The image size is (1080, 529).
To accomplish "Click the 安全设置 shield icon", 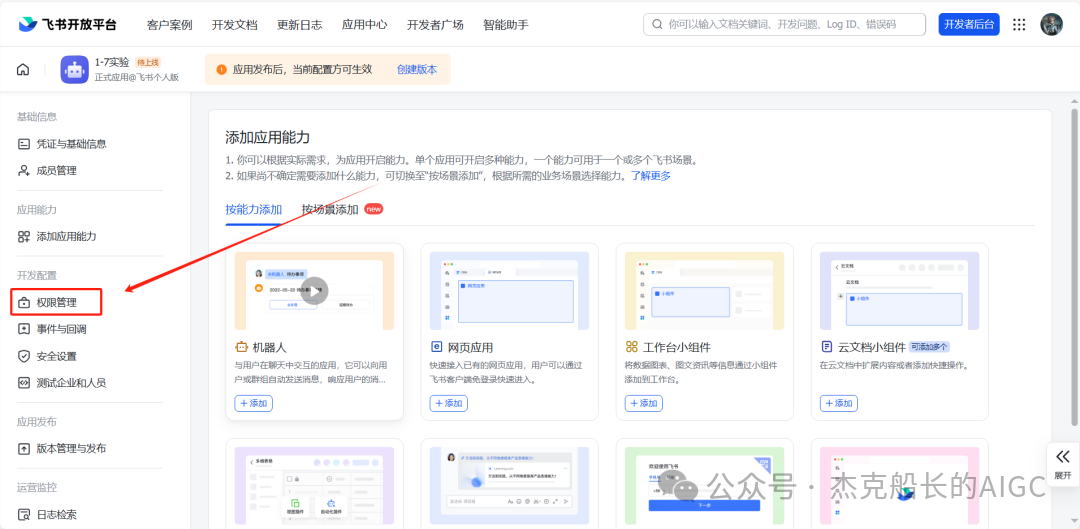I will coord(23,356).
